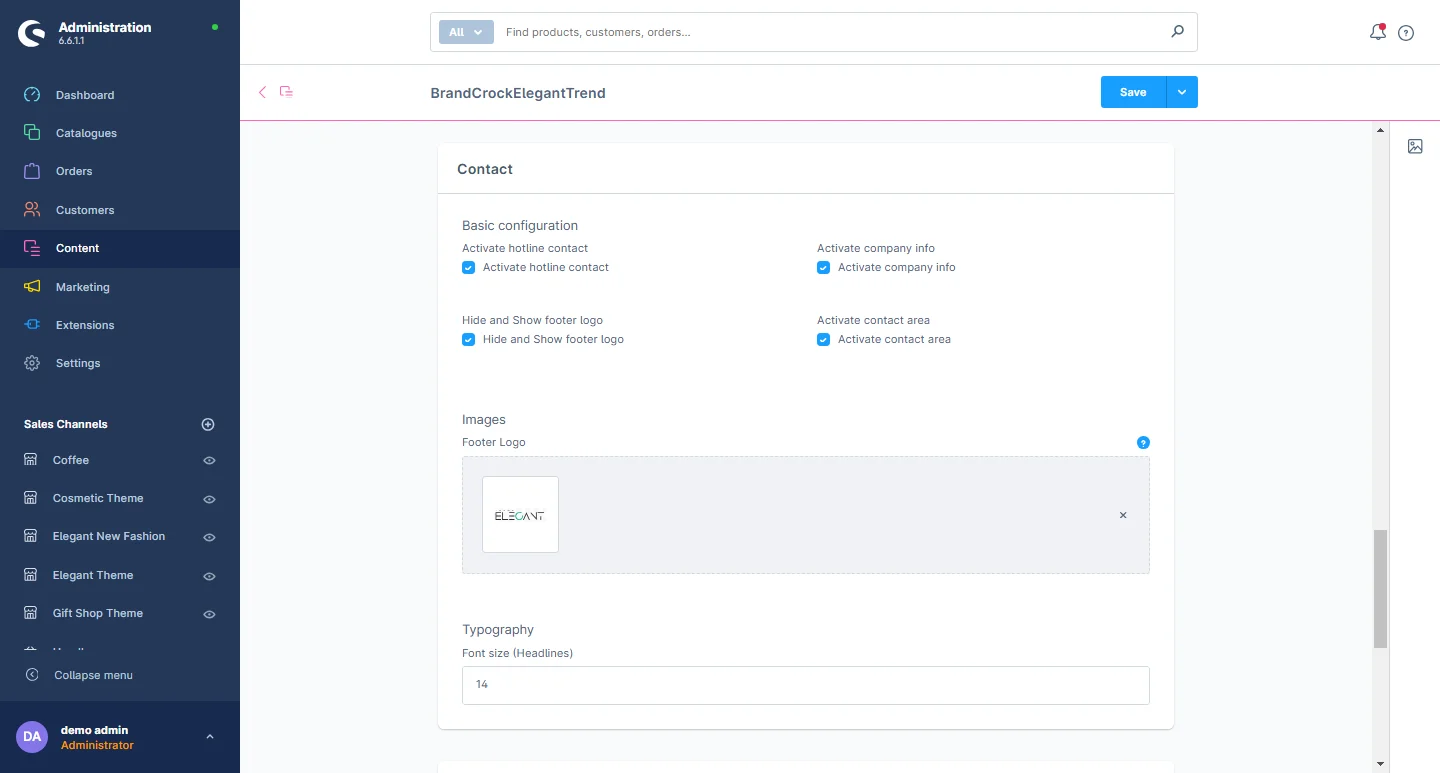This screenshot has width=1440, height=773.
Task: Open the Catalogues menu
Action: [x=86, y=133]
